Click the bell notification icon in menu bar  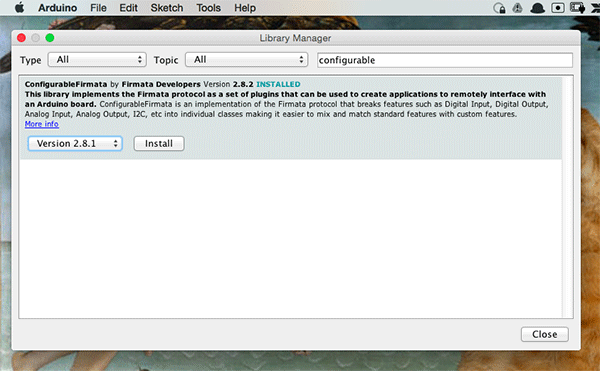click(538, 8)
